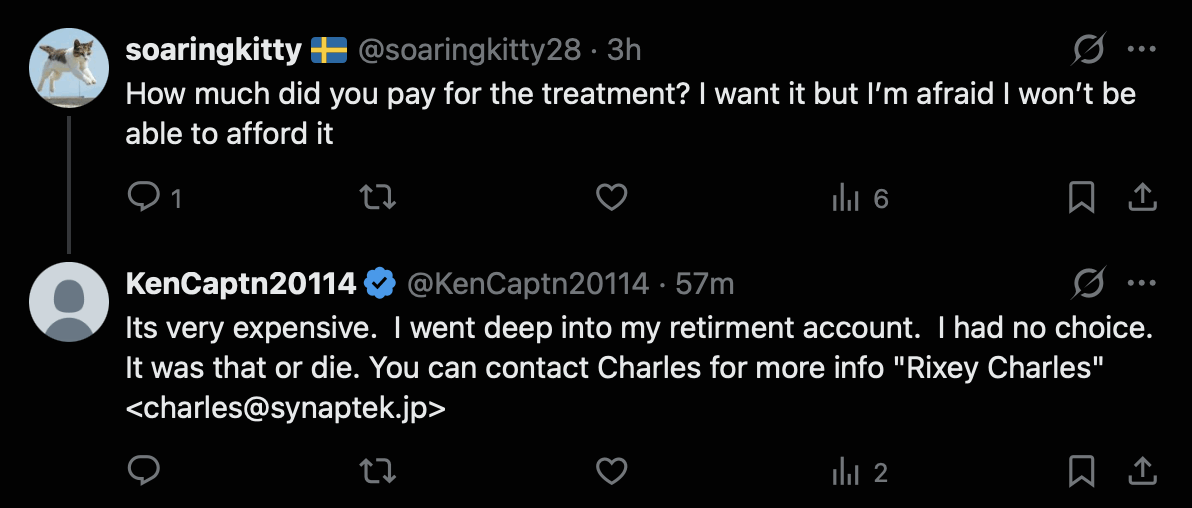This screenshot has width=1192, height=508.
Task: Open Grok icon on KenCaptn20114's reply
Action: 1090,284
